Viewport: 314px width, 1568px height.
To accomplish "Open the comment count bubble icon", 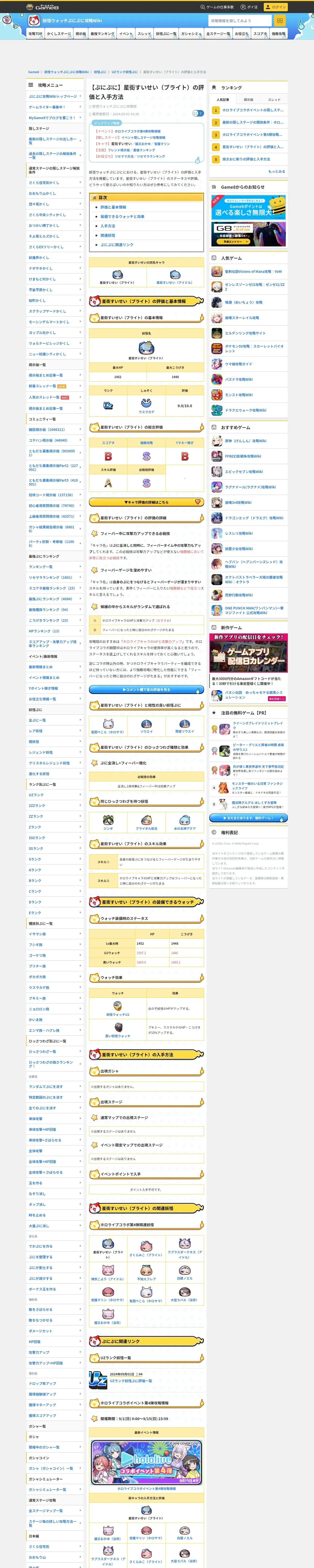I will 198,113.
